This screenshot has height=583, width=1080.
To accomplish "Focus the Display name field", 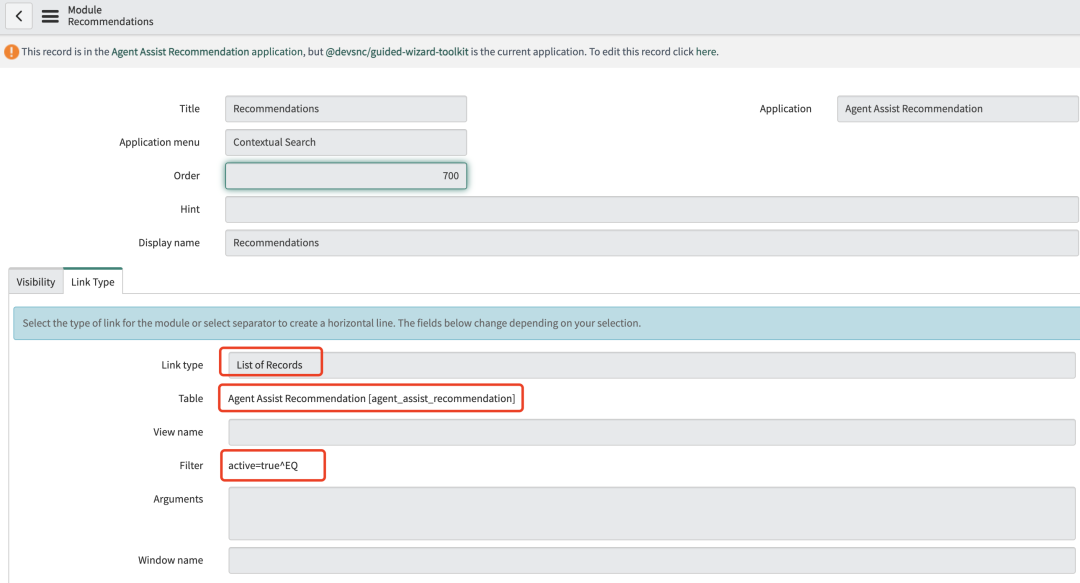I will (x=651, y=243).
